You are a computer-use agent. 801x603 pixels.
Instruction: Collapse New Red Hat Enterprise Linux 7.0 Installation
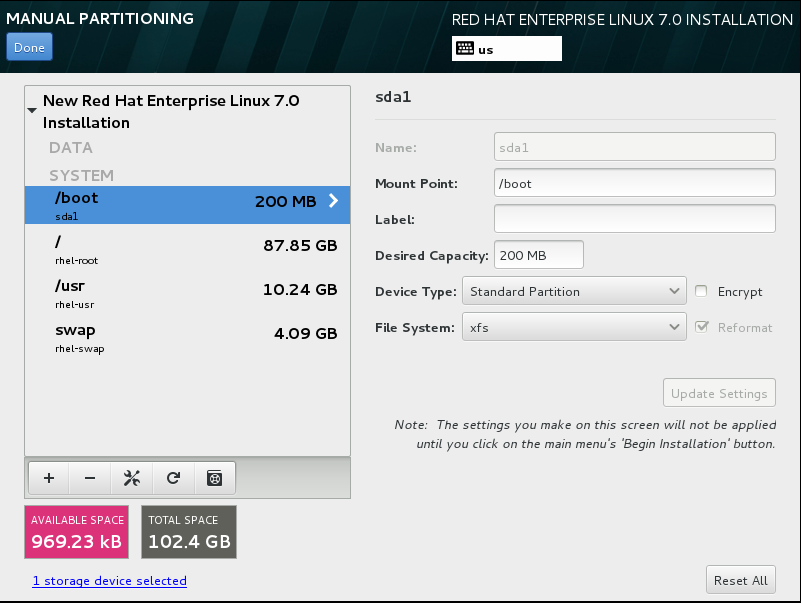point(32,110)
